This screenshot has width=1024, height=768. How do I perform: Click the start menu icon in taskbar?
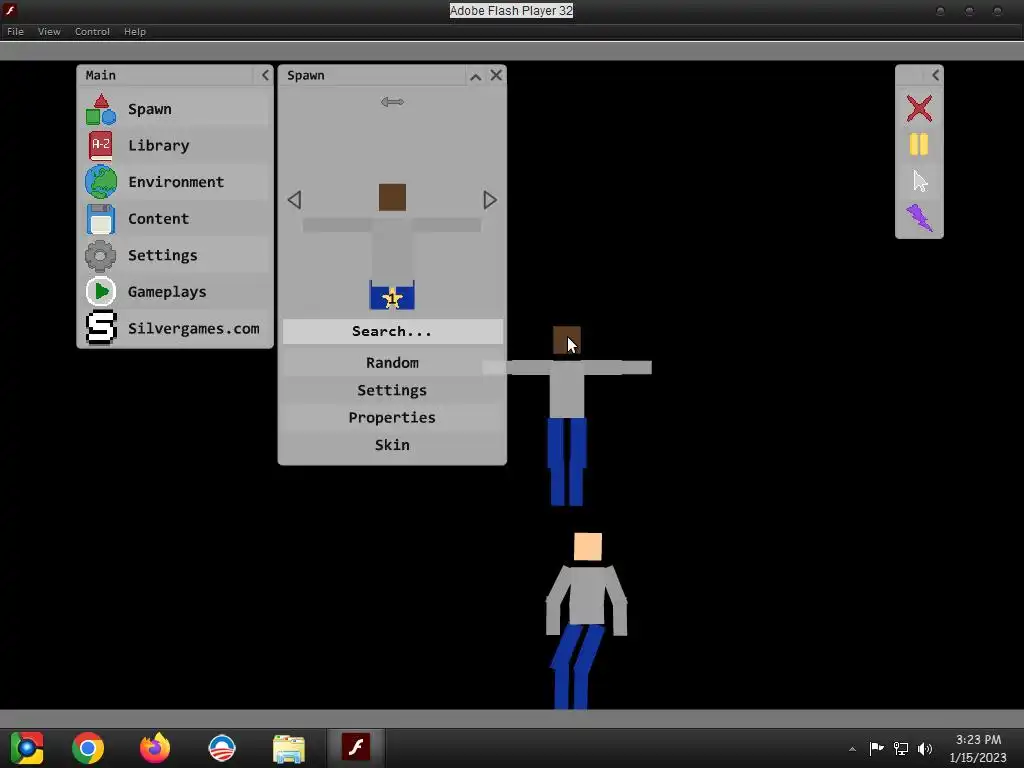[x=27, y=748]
